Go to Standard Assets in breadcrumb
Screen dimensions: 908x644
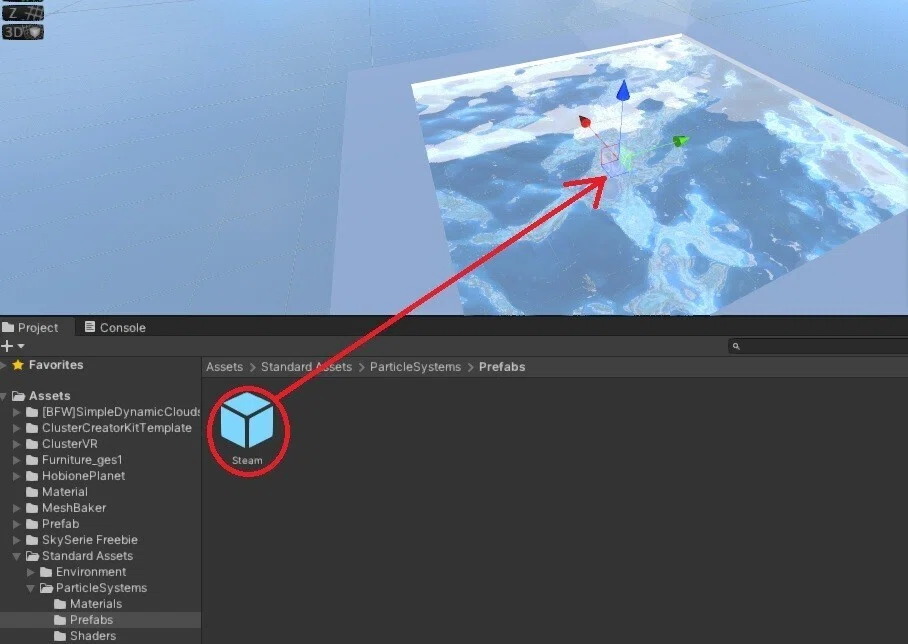point(306,367)
